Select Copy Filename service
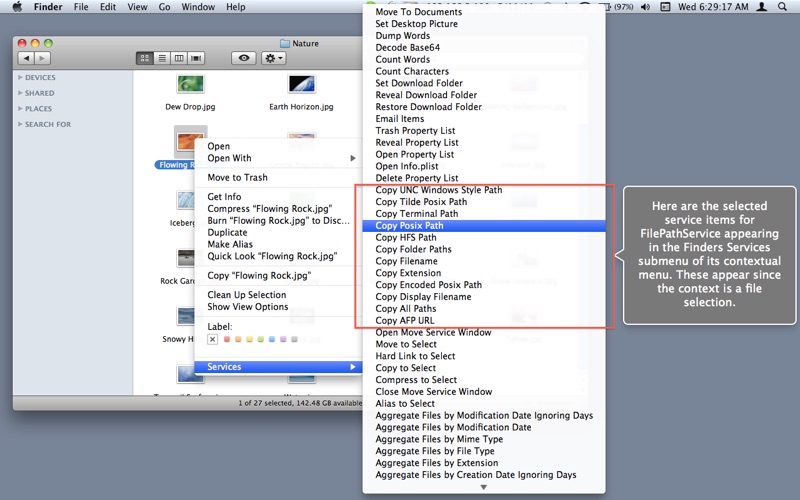The image size is (800, 500). coord(484,261)
